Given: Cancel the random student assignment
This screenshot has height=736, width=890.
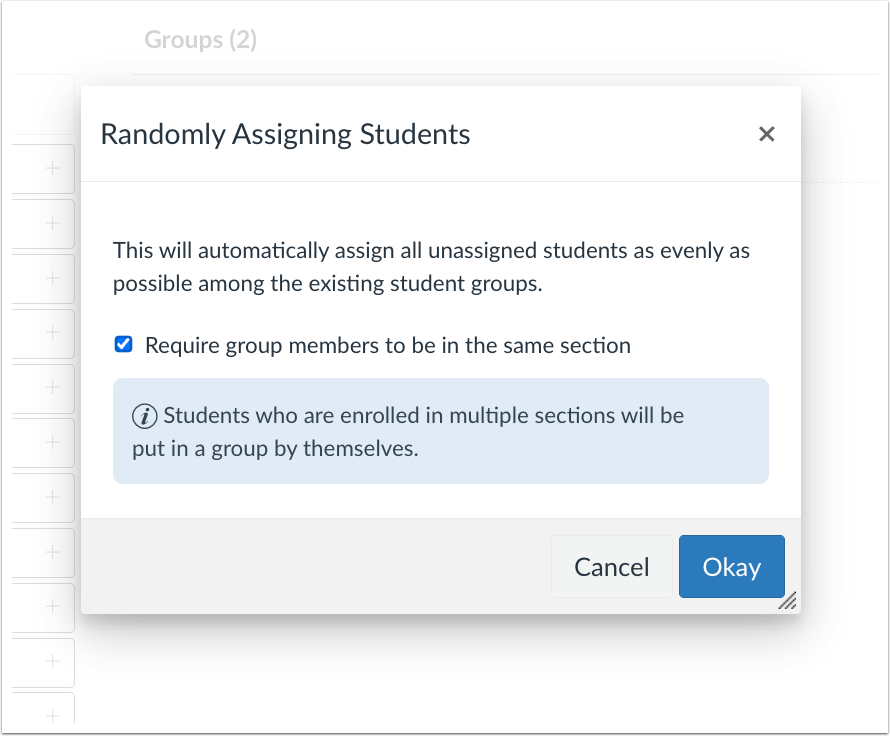Looking at the screenshot, I should point(611,566).
